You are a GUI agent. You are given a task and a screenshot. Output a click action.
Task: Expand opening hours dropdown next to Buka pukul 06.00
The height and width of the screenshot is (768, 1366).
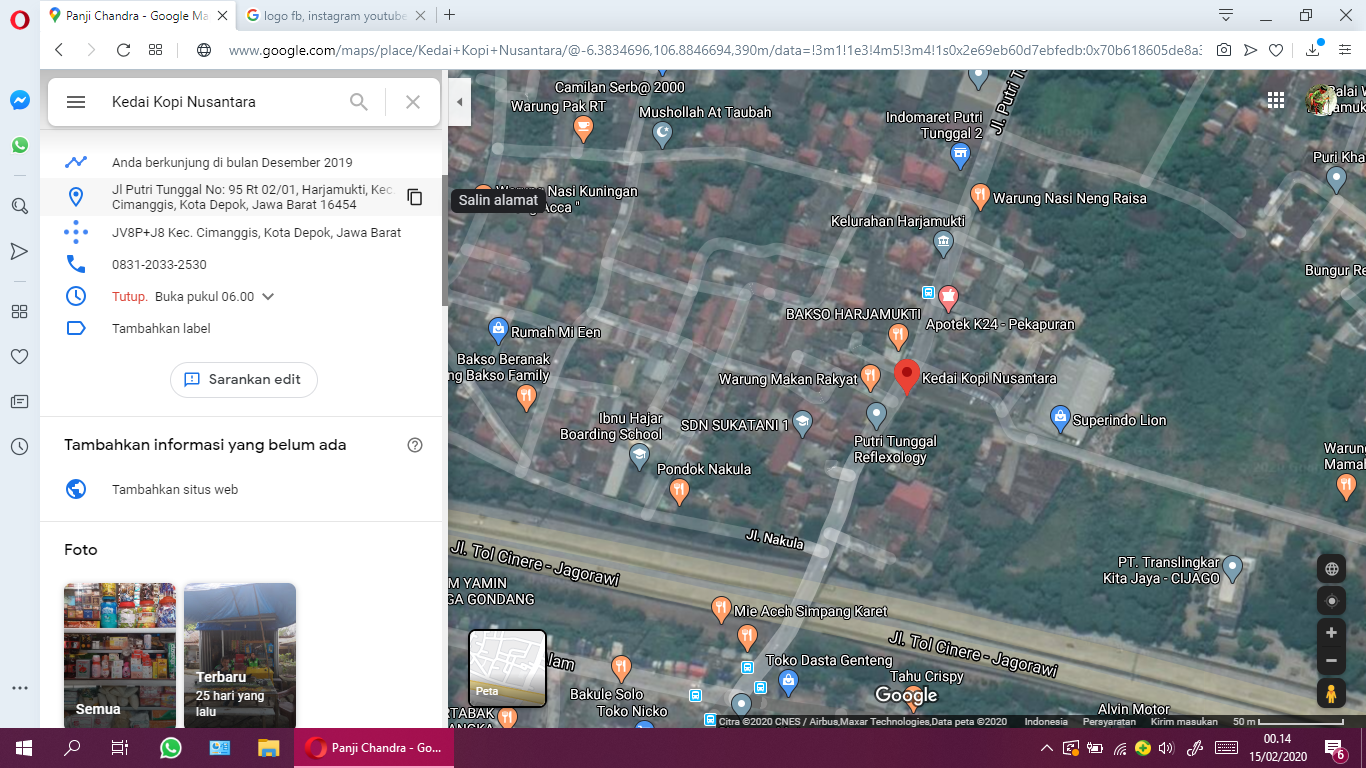pos(268,297)
